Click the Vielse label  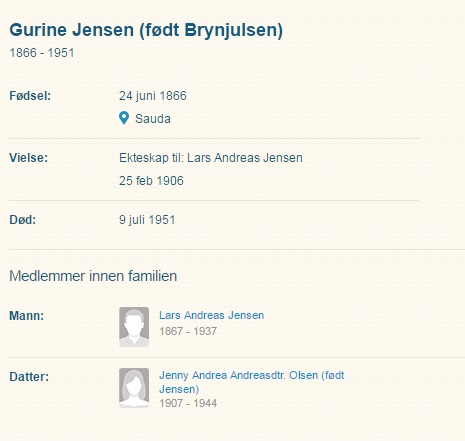(29, 158)
